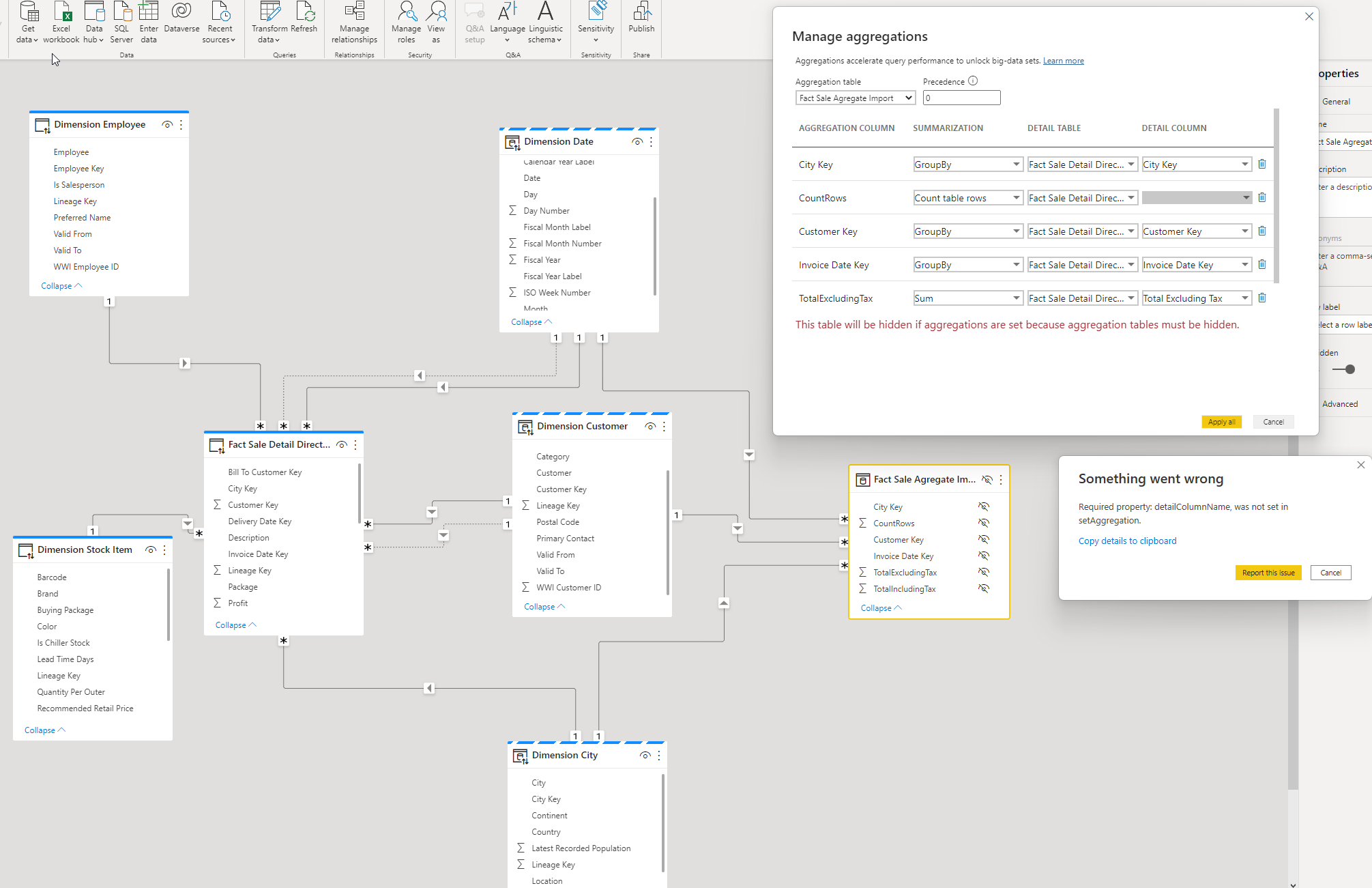Unhide TotalIncludingTax in aggregate table
This screenshot has height=888, width=1372.
[983, 588]
